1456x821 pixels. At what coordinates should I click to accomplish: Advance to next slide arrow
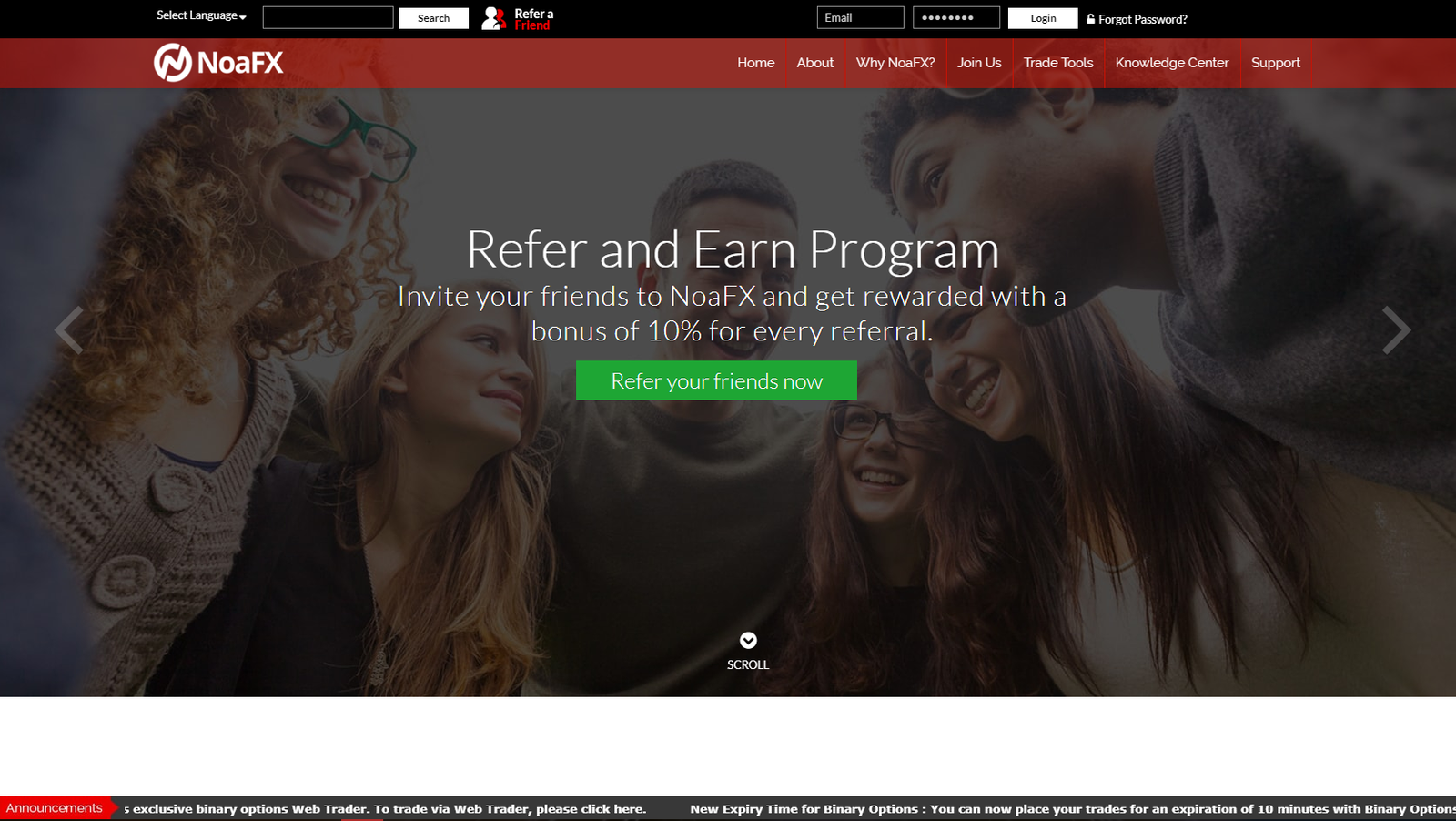(1396, 329)
